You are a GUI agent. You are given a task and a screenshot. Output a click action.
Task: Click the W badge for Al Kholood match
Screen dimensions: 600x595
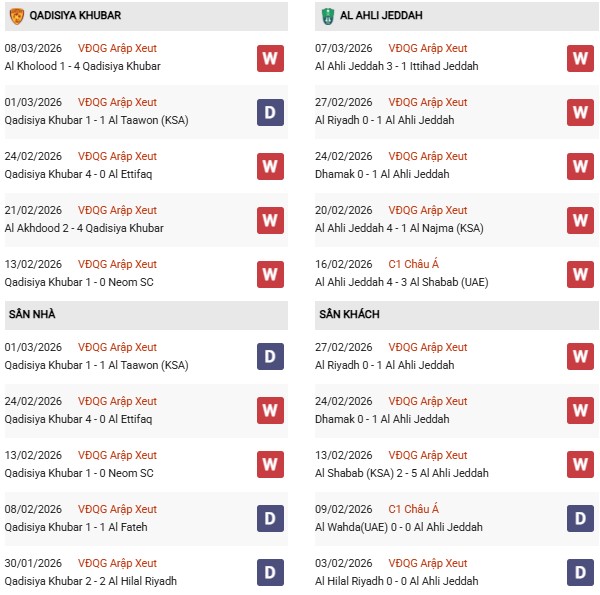pyautogui.click(x=270, y=58)
